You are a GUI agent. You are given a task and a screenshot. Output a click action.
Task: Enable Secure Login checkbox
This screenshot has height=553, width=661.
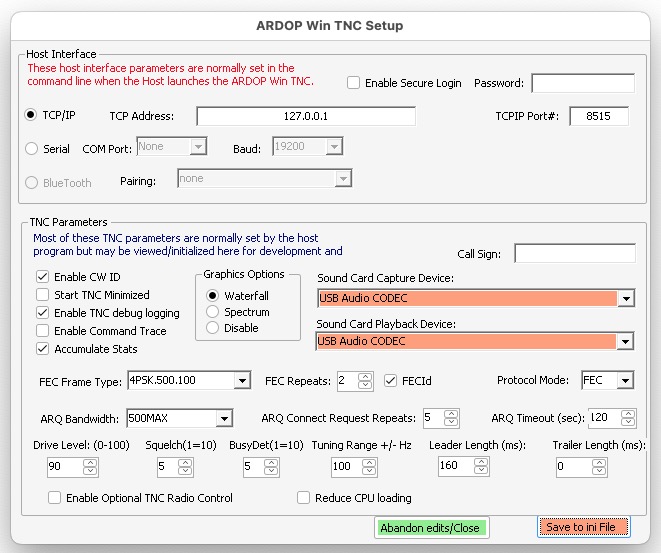coord(354,83)
